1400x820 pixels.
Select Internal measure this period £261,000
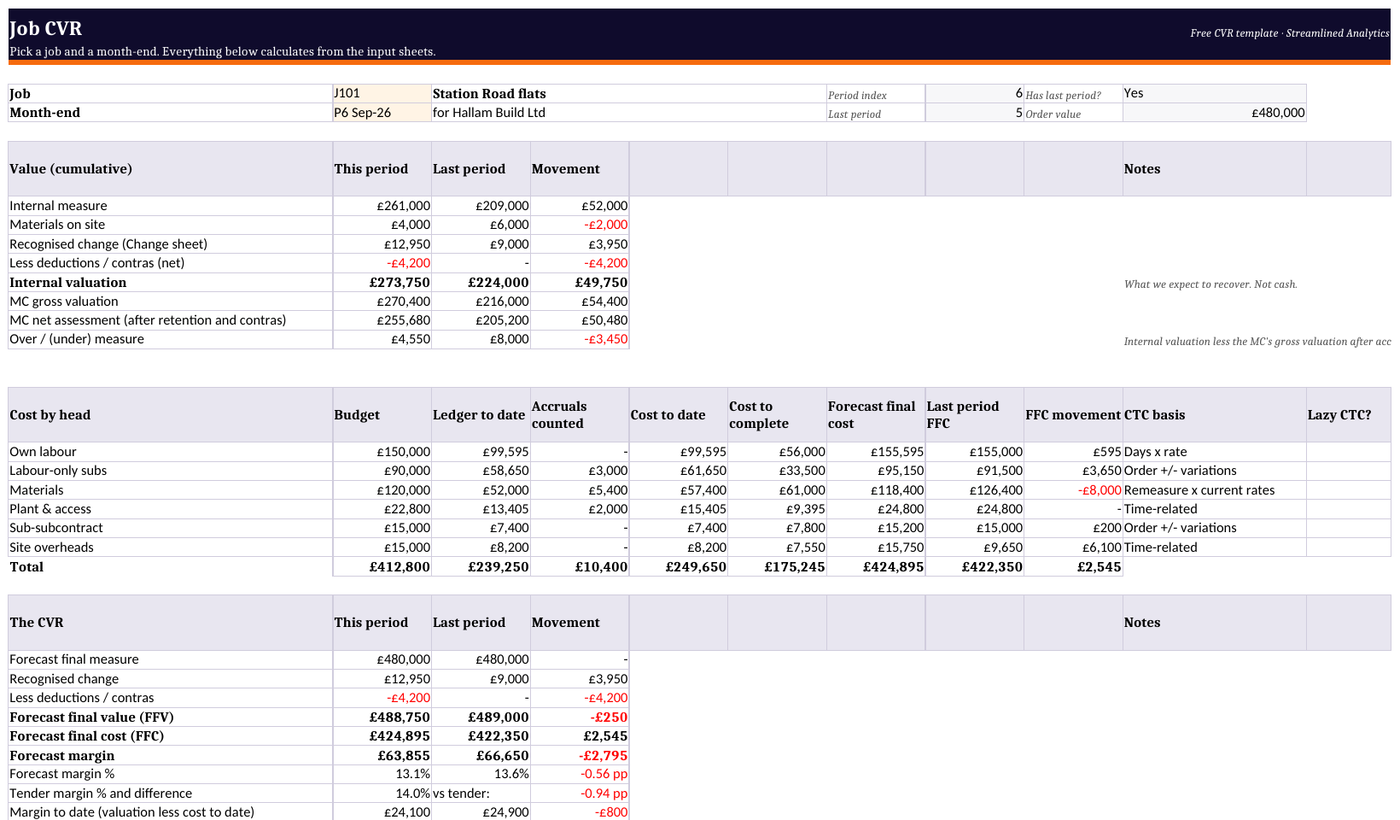pyautogui.click(x=381, y=205)
